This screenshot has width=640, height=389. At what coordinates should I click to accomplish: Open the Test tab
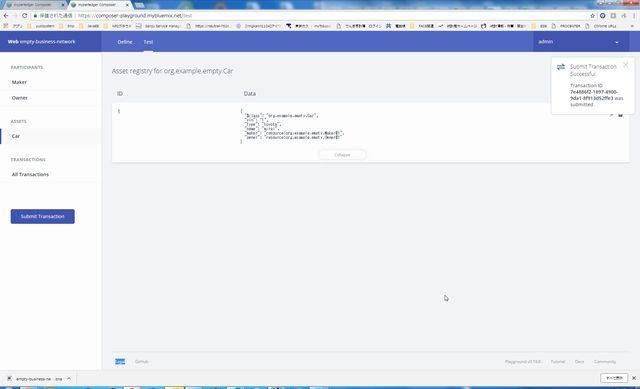click(148, 42)
